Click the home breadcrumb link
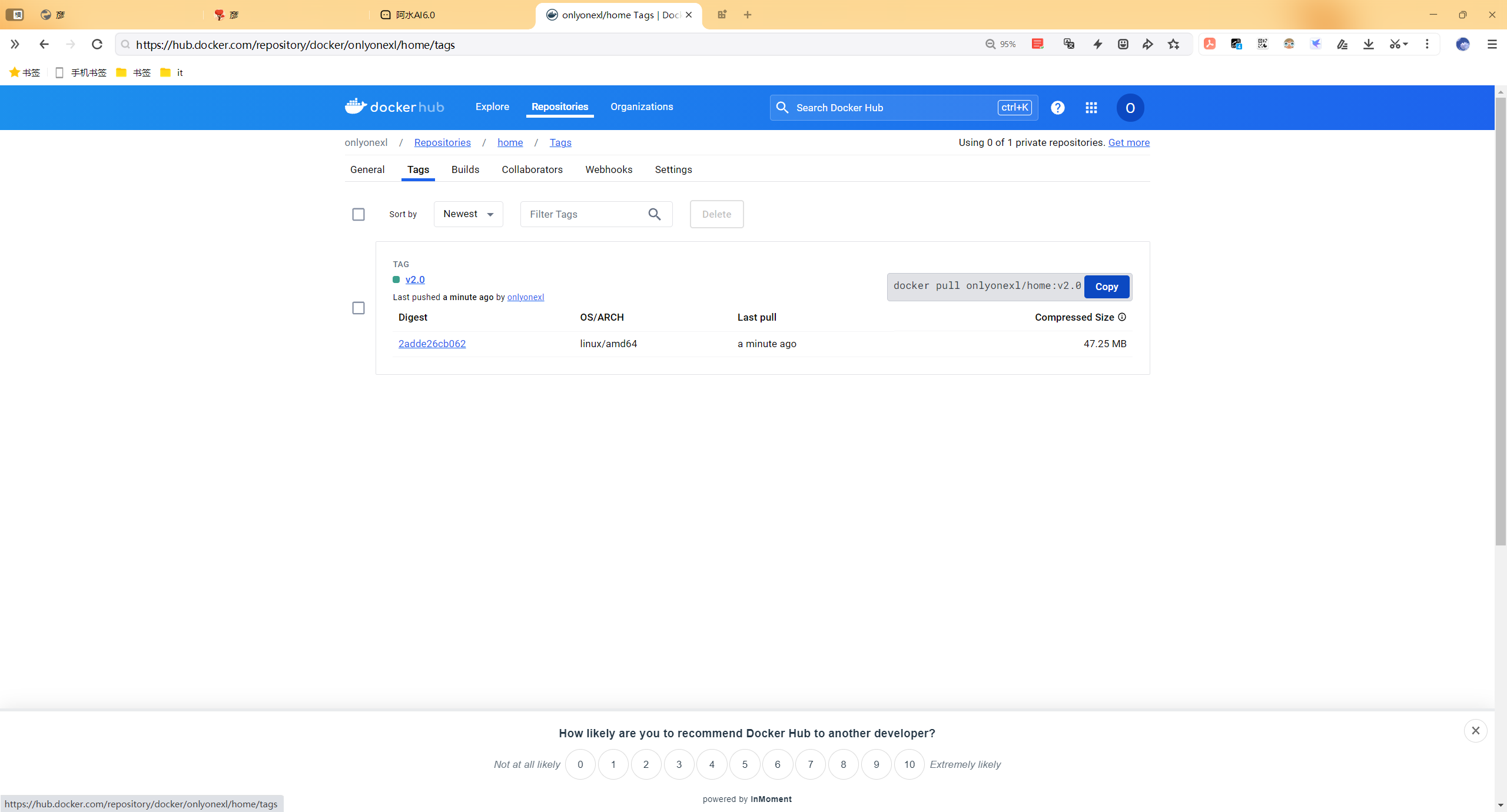 (510, 142)
